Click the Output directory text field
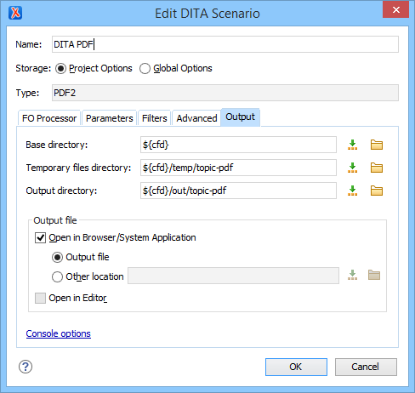Screen dimensions: 415x393 pyautogui.click(x=238, y=191)
